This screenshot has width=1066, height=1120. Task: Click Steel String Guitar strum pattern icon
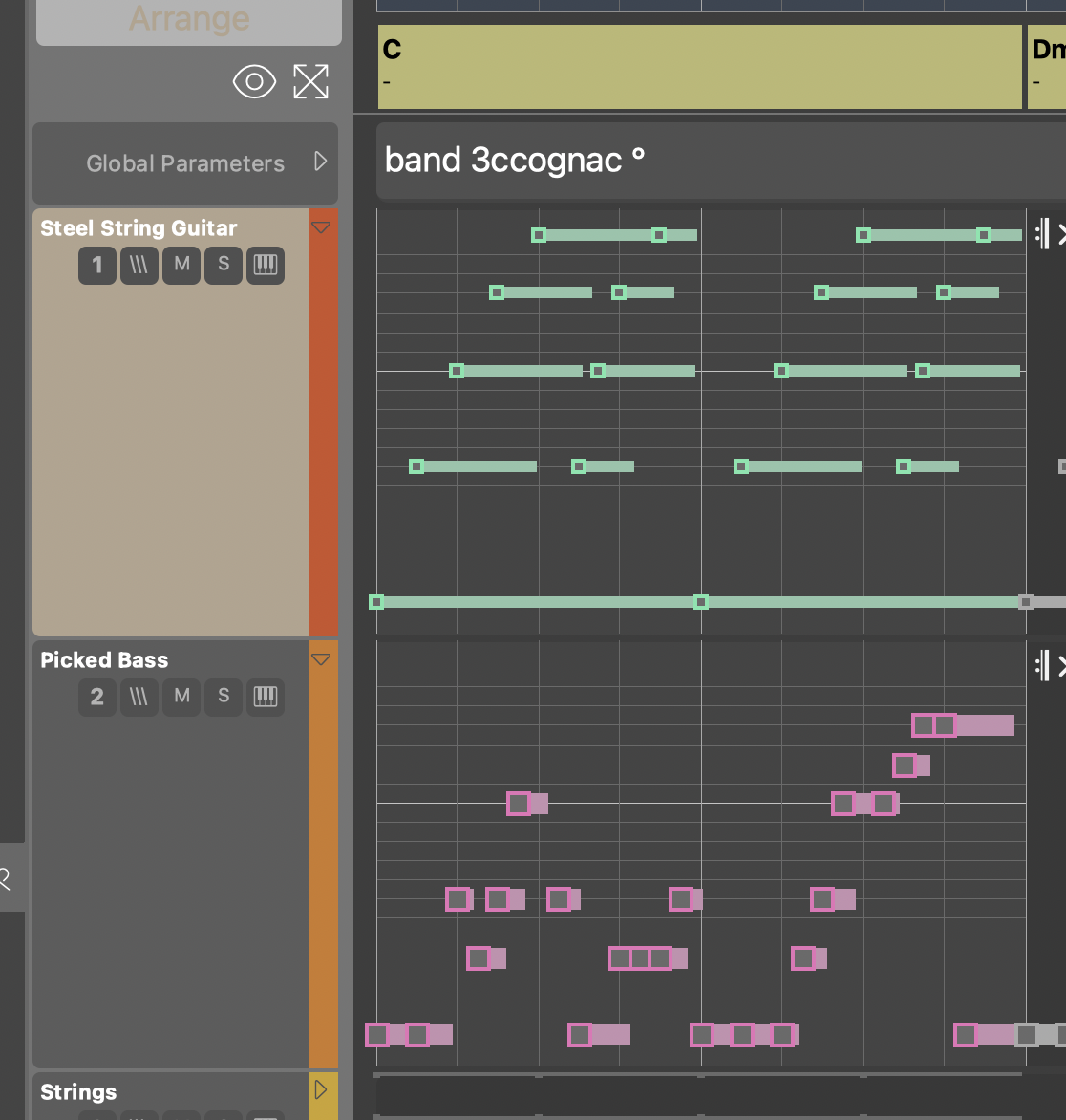[139, 265]
